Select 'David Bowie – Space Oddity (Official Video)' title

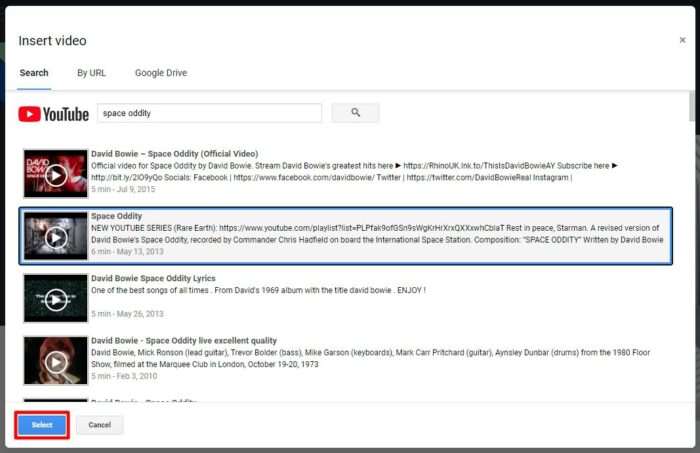click(x=175, y=154)
